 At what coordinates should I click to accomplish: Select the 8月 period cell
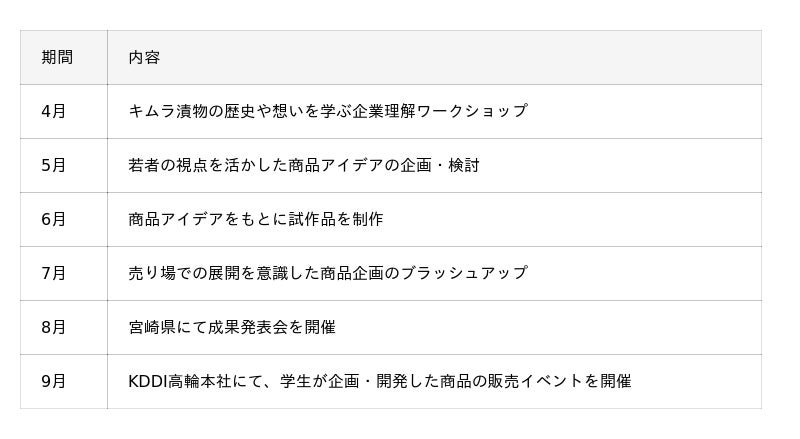click(x=54, y=328)
